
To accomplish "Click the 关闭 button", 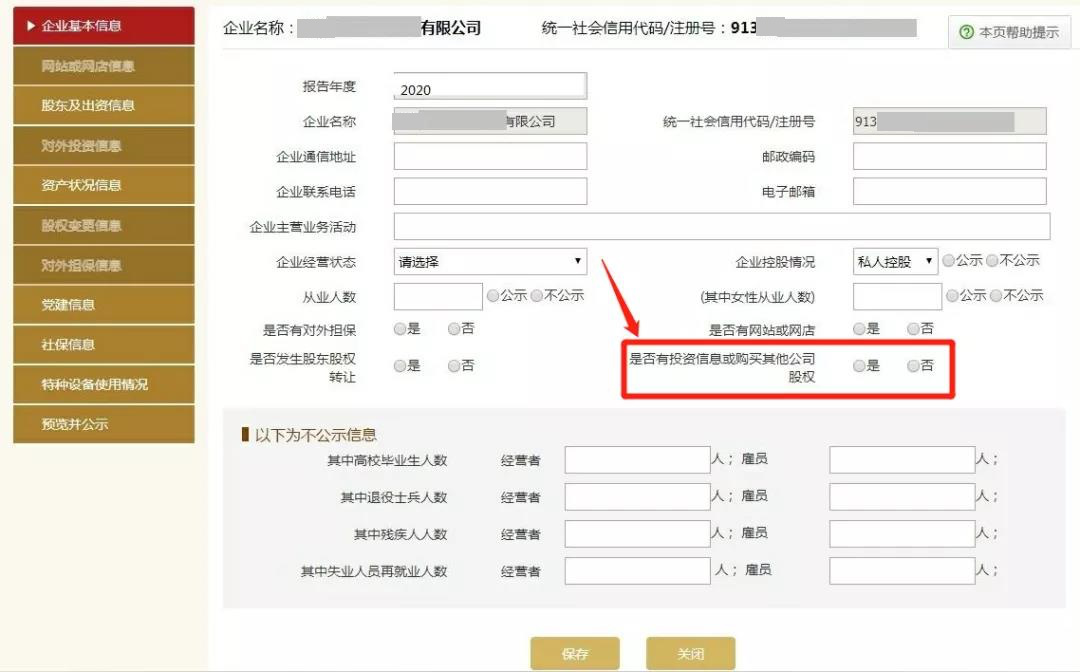I will click(x=690, y=653).
